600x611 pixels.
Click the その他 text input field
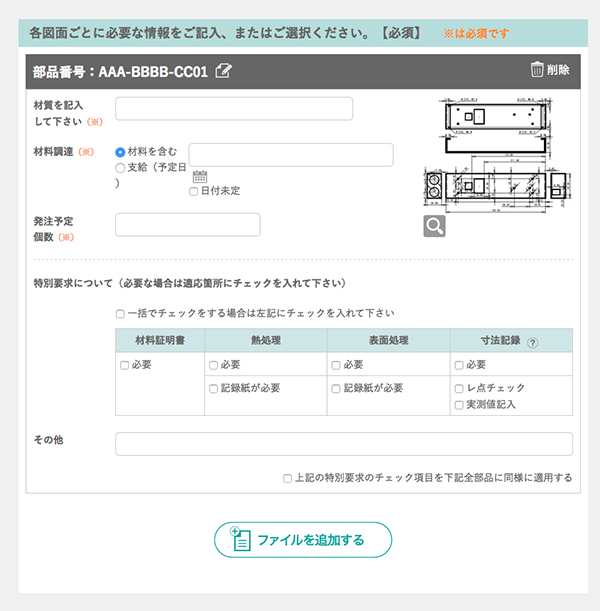(x=343, y=444)
